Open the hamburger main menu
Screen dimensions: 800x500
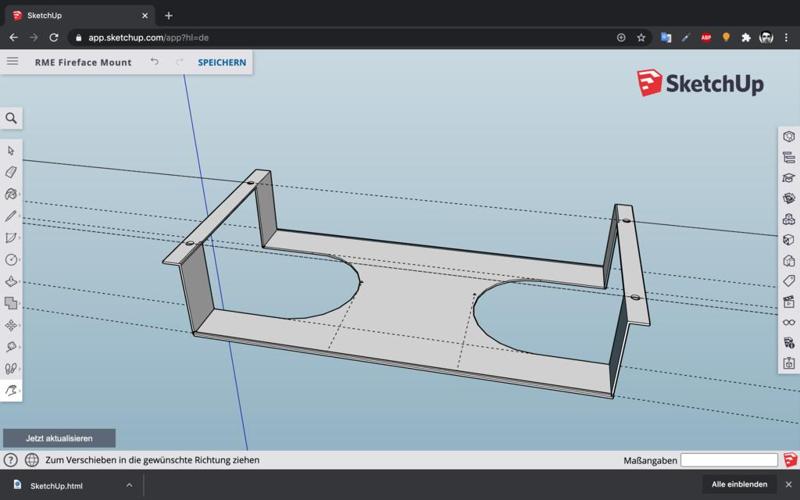12,62
